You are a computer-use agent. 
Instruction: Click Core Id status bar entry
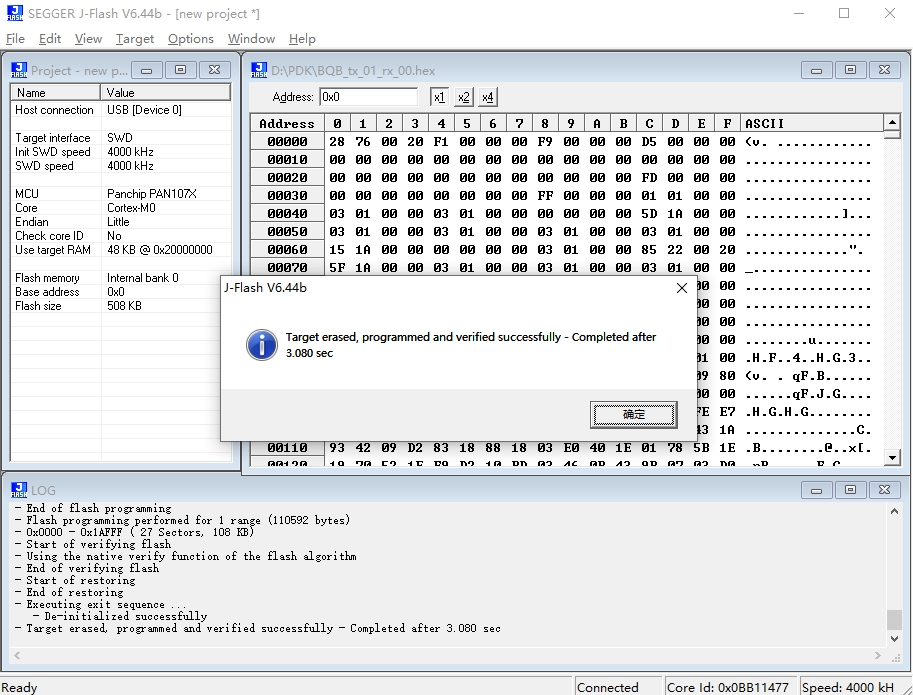731,687
